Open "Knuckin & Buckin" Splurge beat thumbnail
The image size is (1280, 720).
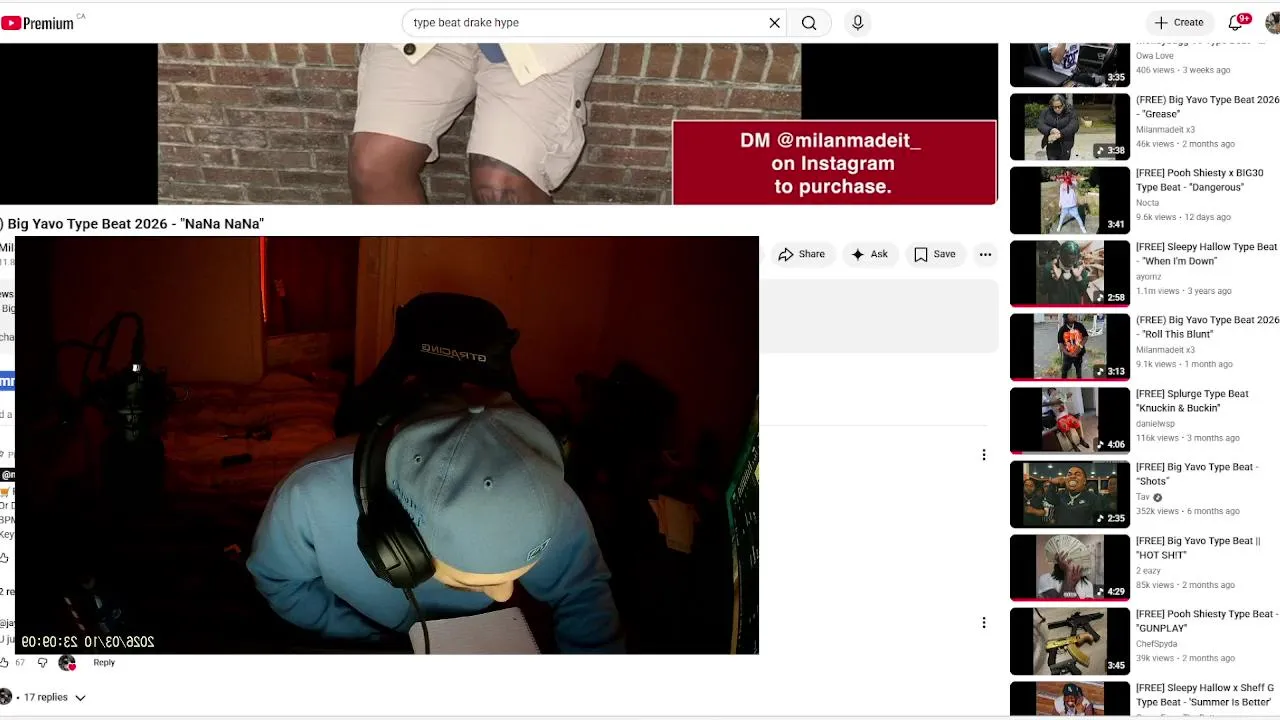1069,421
